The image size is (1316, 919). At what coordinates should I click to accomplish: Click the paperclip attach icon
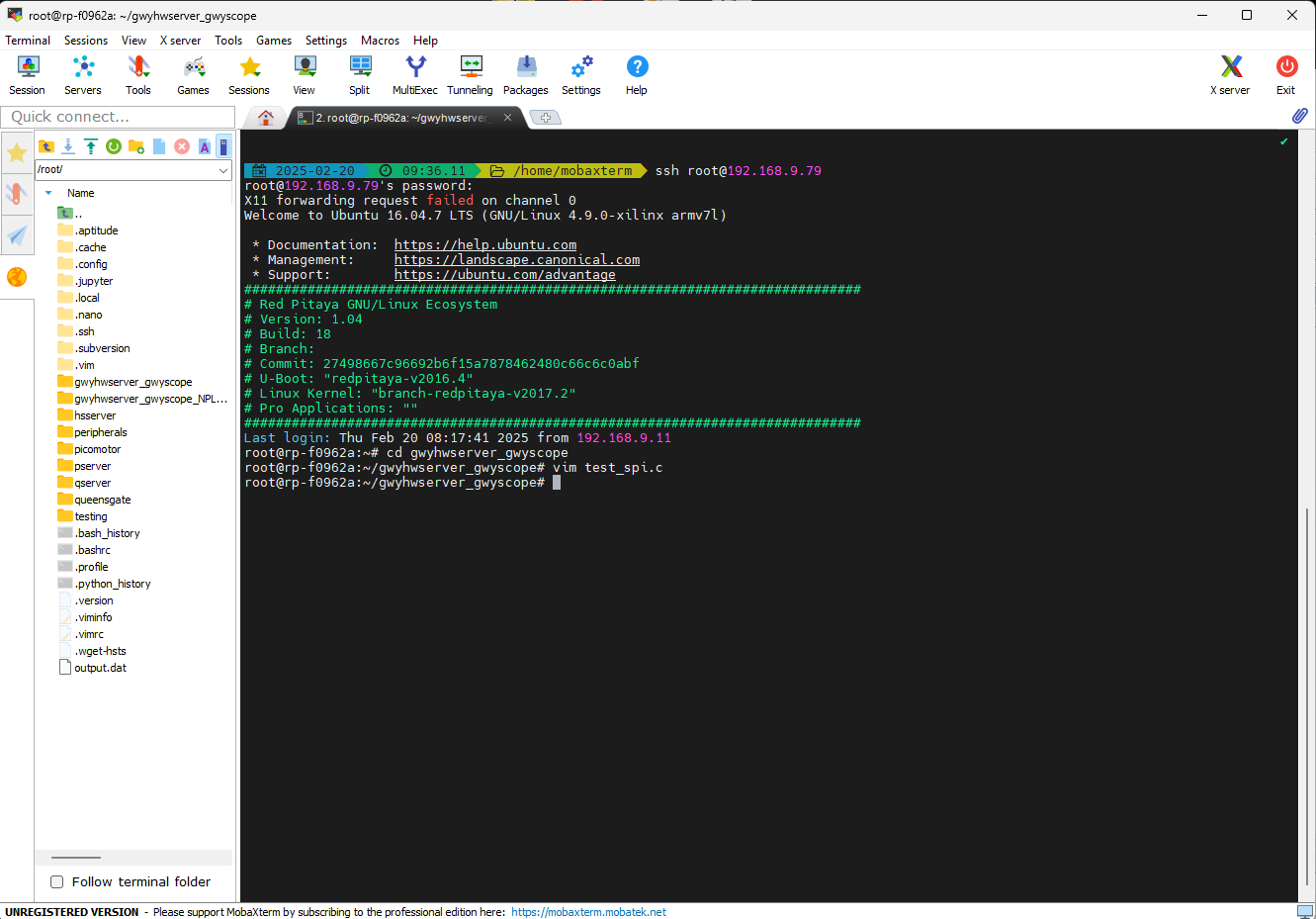click(x=1300, y=116)
